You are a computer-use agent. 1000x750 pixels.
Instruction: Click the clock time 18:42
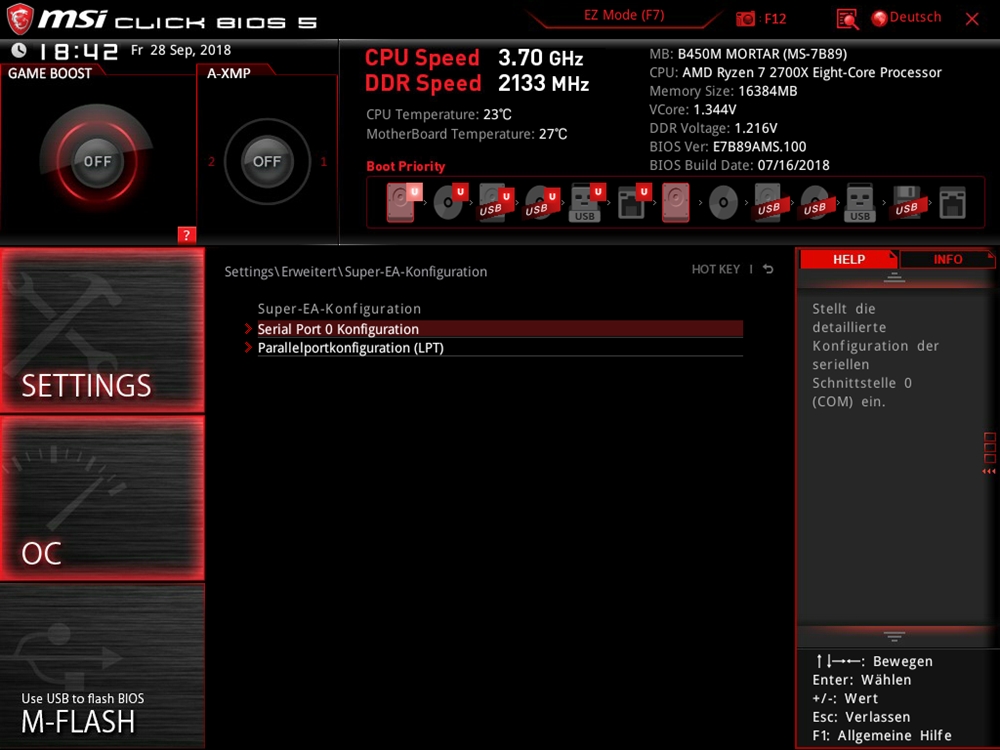[77, 51]
